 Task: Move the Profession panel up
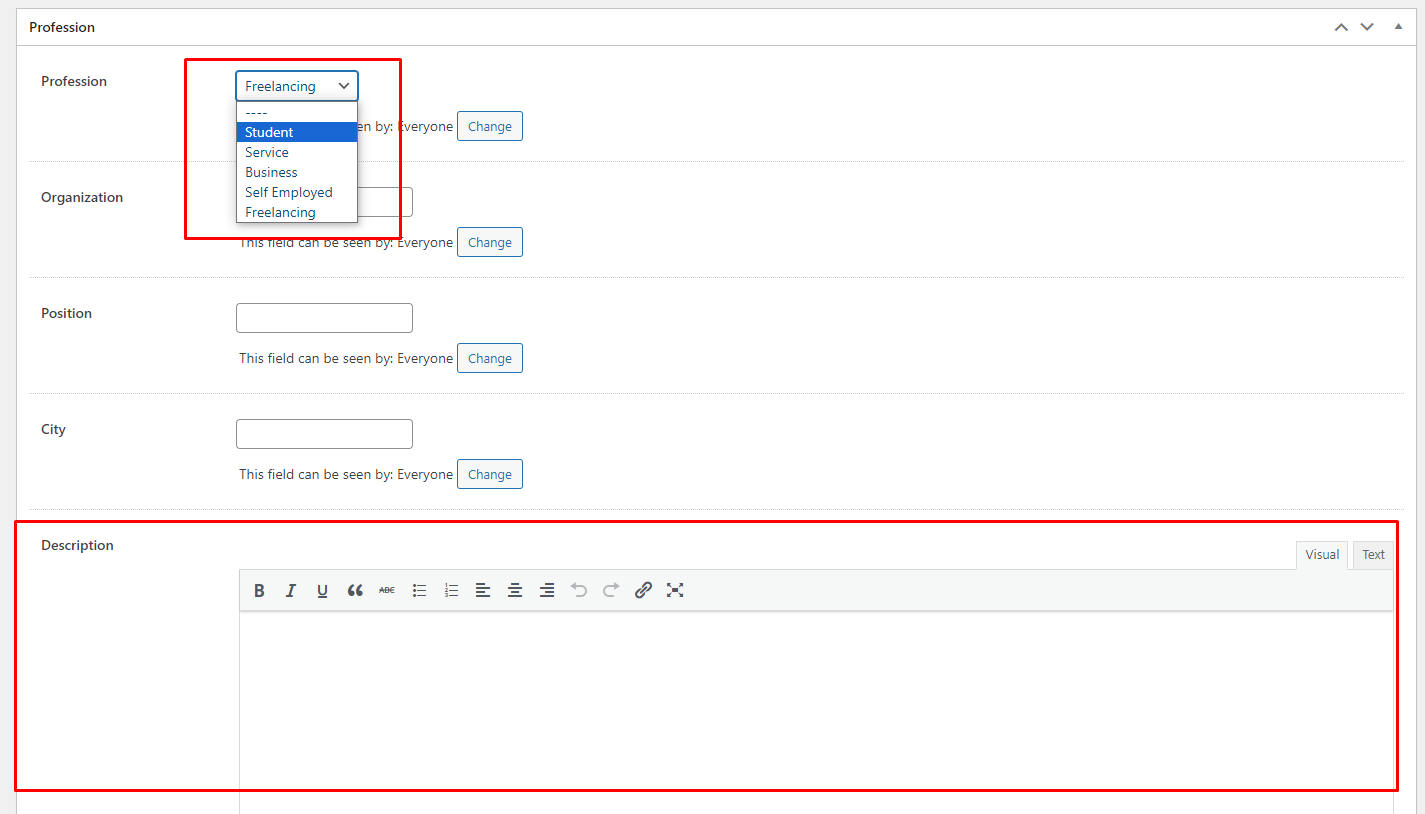(1341, 27)
